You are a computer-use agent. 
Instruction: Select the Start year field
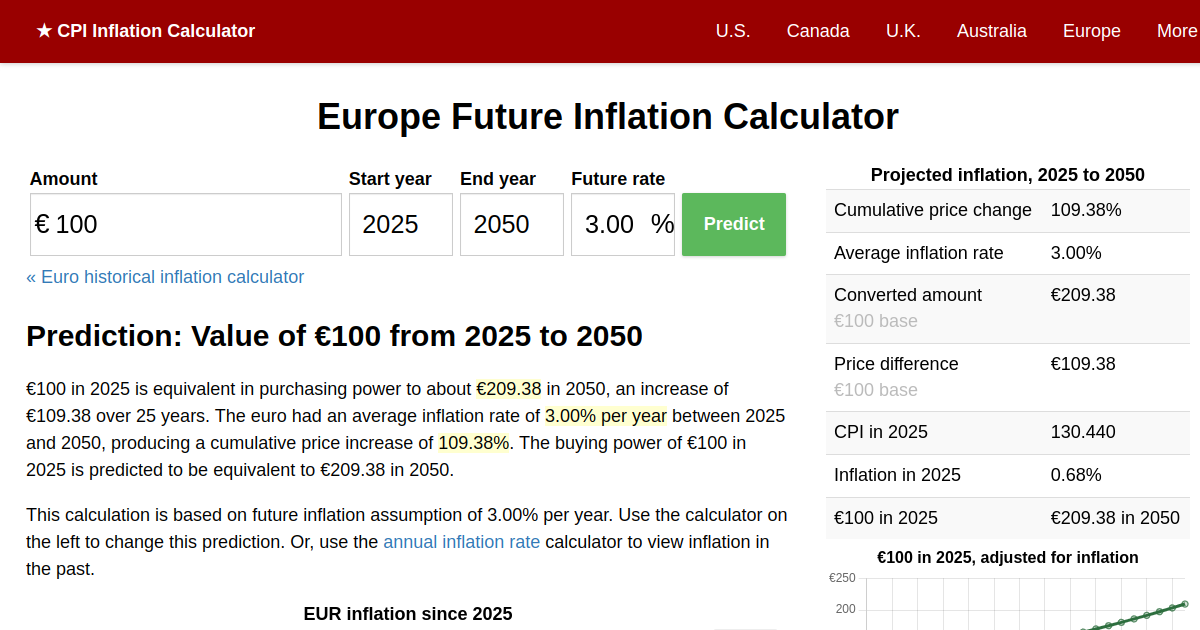pos(400,224)
